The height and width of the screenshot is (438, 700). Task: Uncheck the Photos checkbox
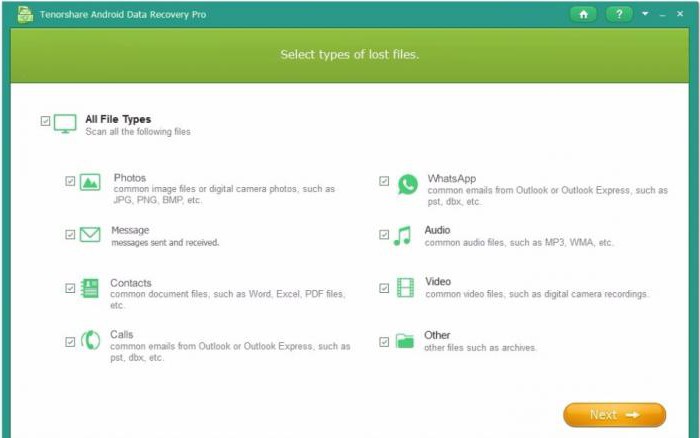click(70, 181)
